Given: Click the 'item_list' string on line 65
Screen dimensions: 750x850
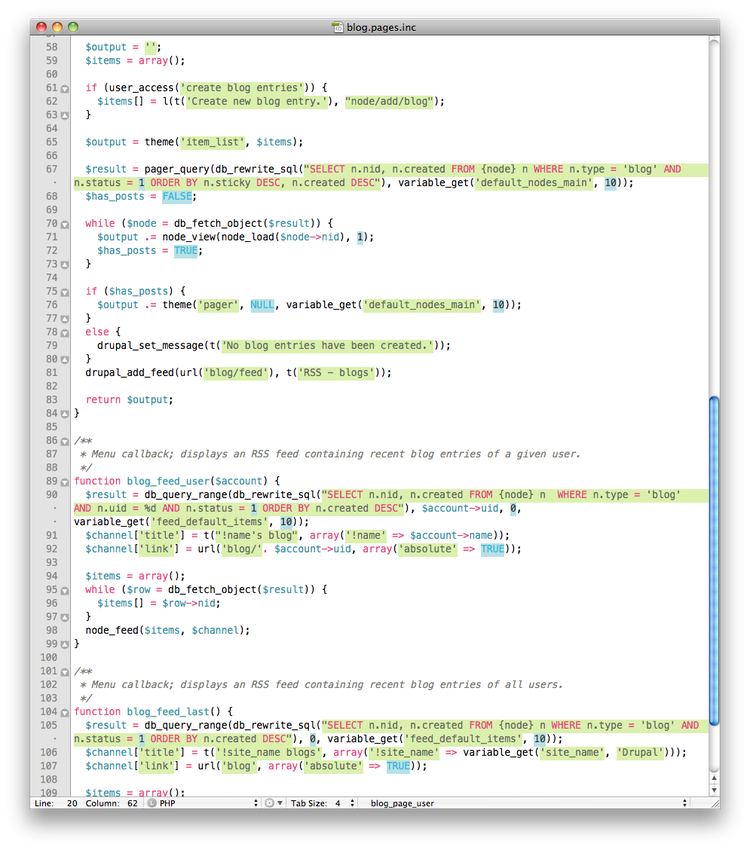Looking at the screenshot, I should pyautogui.click(x=212, y=142).
